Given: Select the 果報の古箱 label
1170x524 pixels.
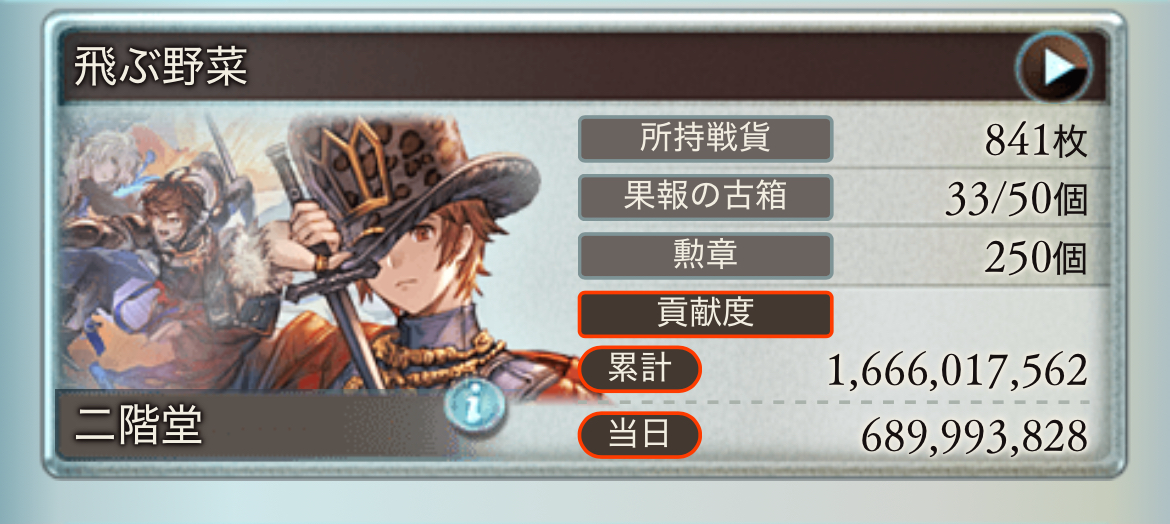Looking at the screenshot, I should pyautogui.click(x=705, y=197).
